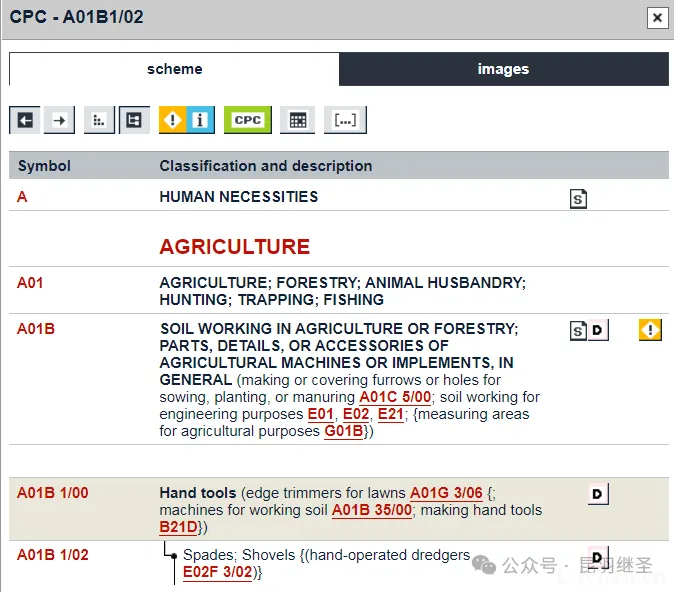
Task: Toggle the dots hierarchy display icon
Action: pos(99,120)
